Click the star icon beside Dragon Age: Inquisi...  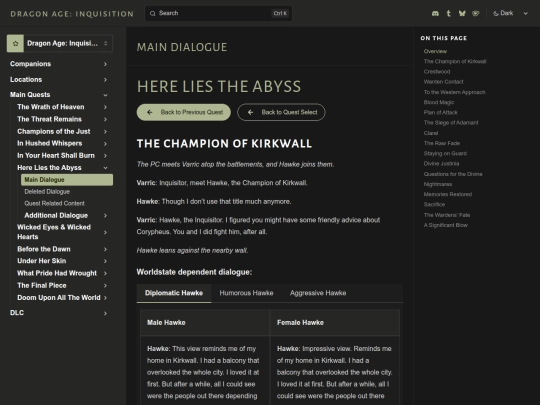pos(15,43)
